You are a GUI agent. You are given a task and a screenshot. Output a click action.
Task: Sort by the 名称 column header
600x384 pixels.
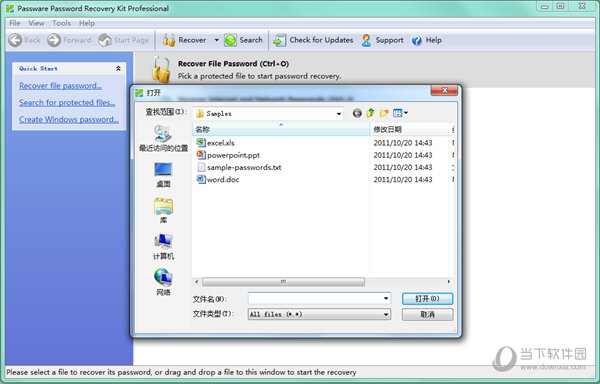280,129
